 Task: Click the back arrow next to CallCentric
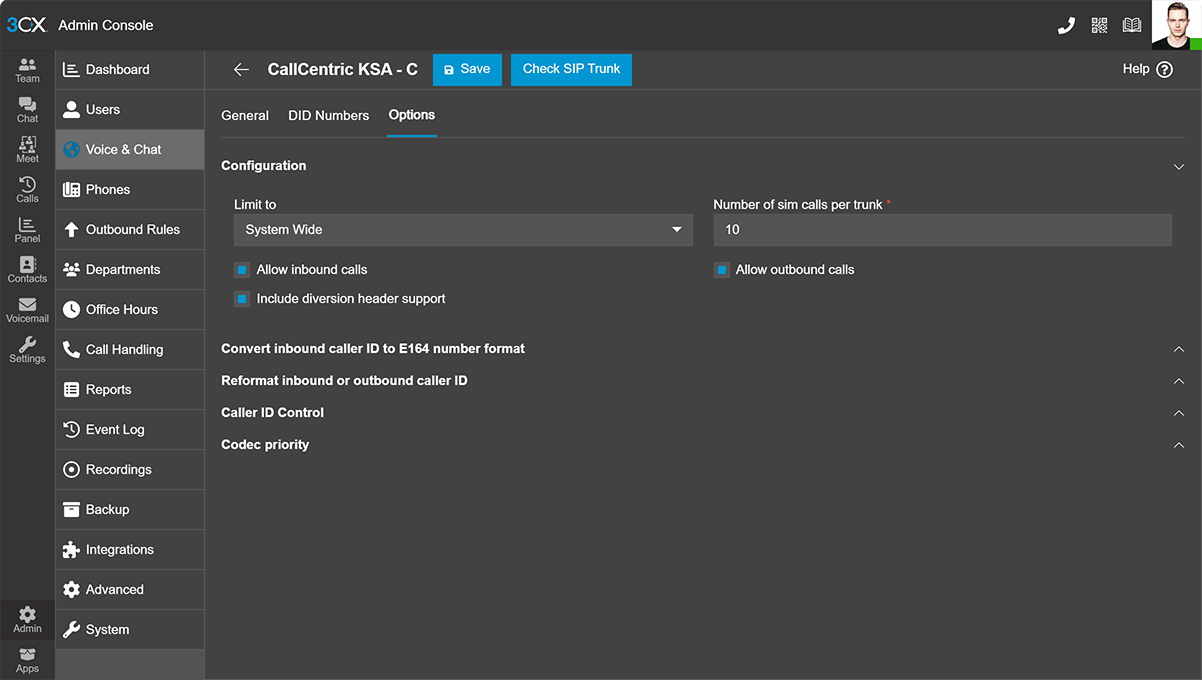[x=241, y=70]
